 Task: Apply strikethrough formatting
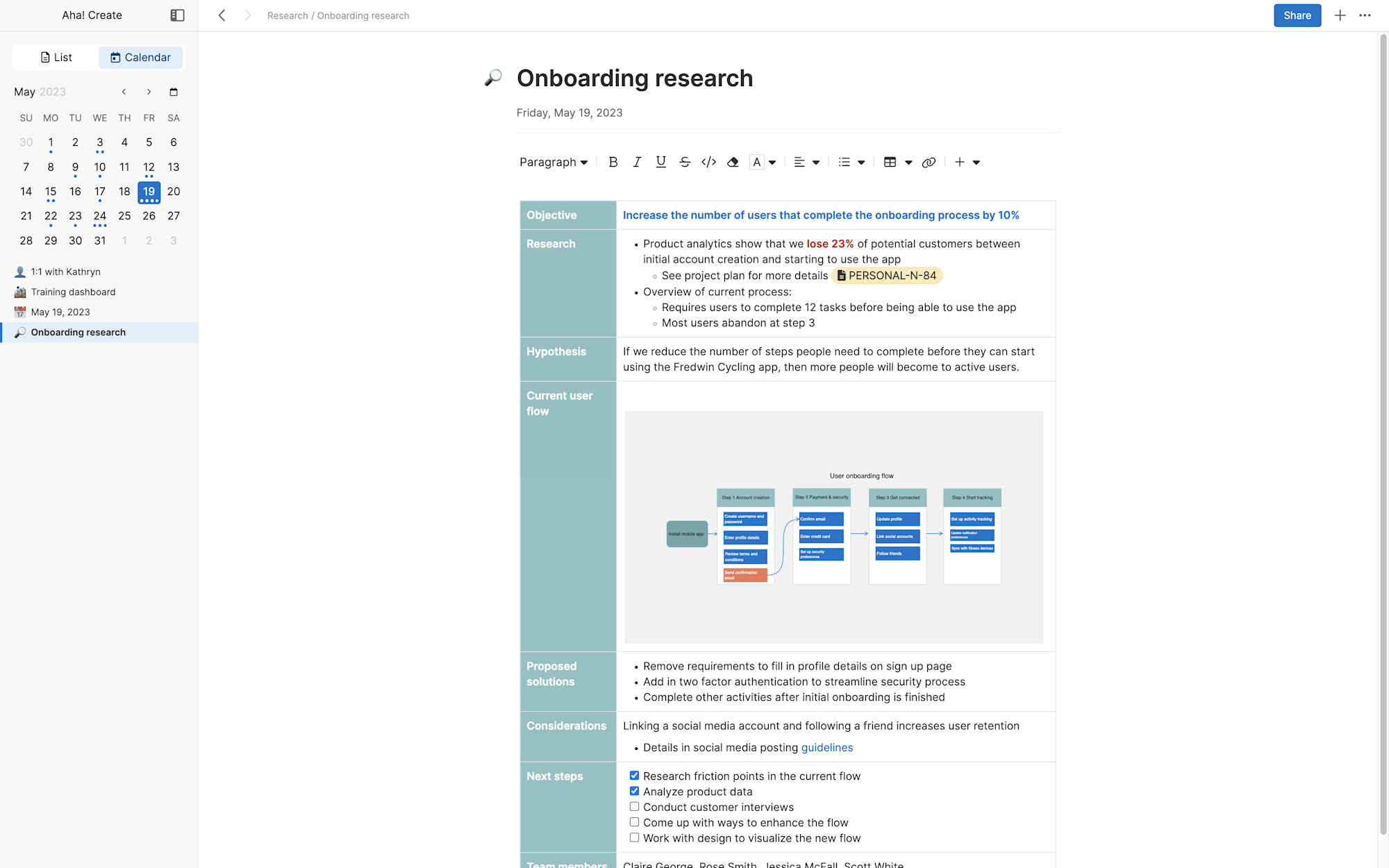[x=685, y=162]
